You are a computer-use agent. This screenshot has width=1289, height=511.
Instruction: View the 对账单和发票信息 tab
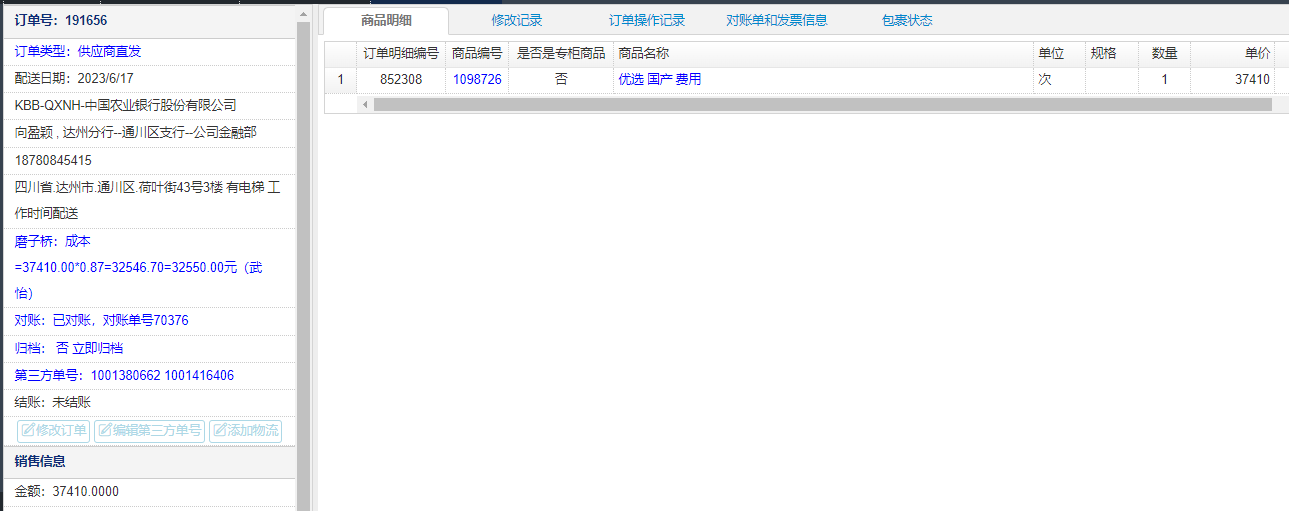point(777,20)
